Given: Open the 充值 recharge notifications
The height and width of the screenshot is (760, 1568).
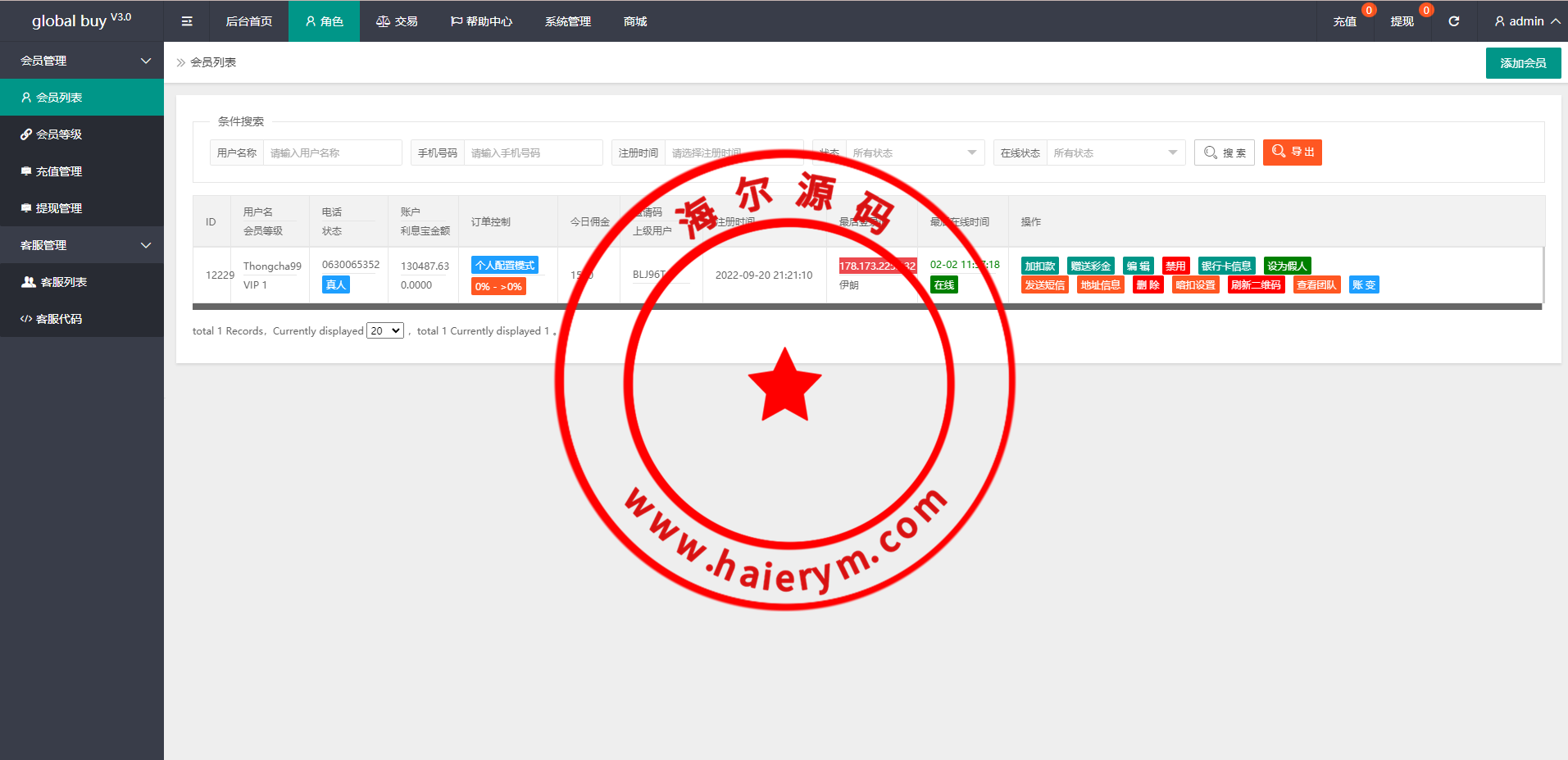Looking at the screenshot, I should 1344,21.
